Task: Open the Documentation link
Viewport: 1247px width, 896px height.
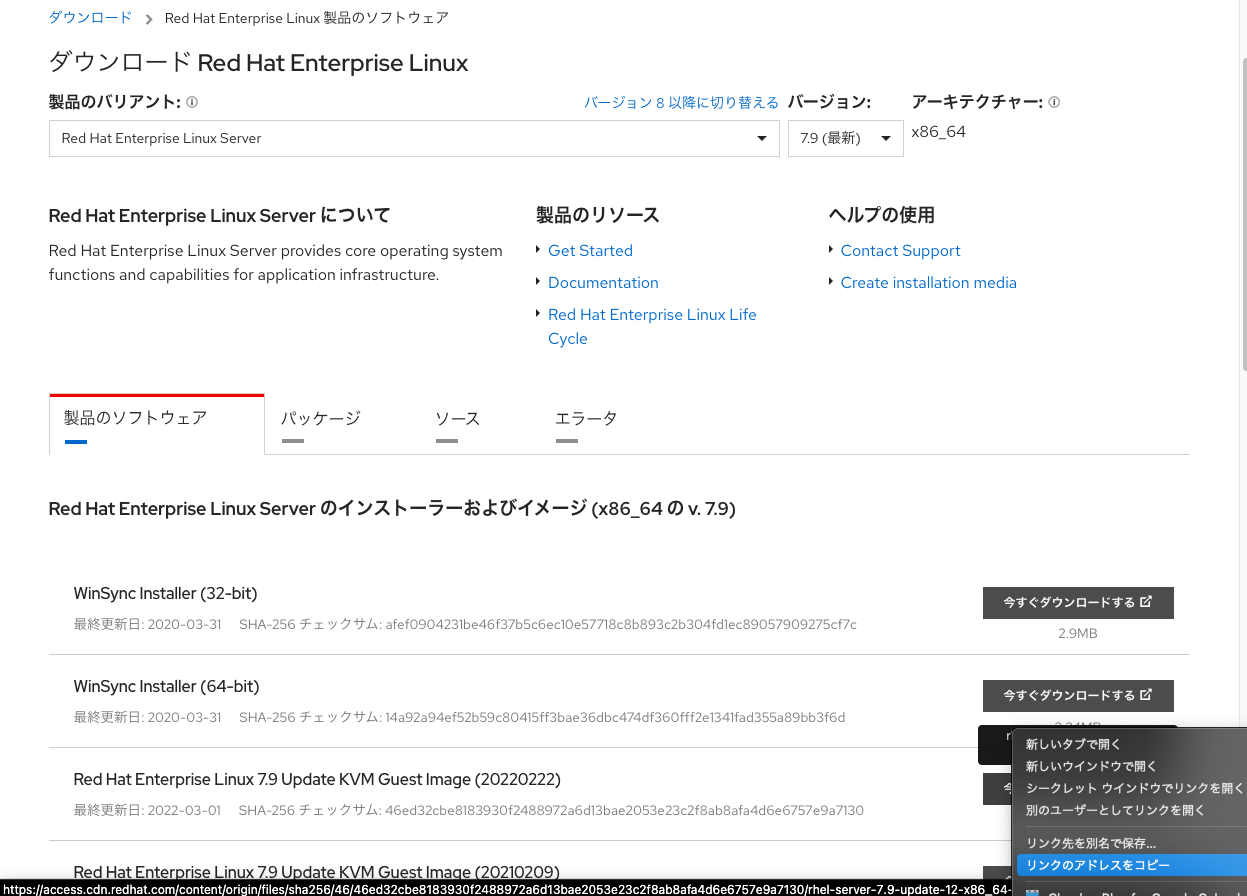Action: coord(603,283)
